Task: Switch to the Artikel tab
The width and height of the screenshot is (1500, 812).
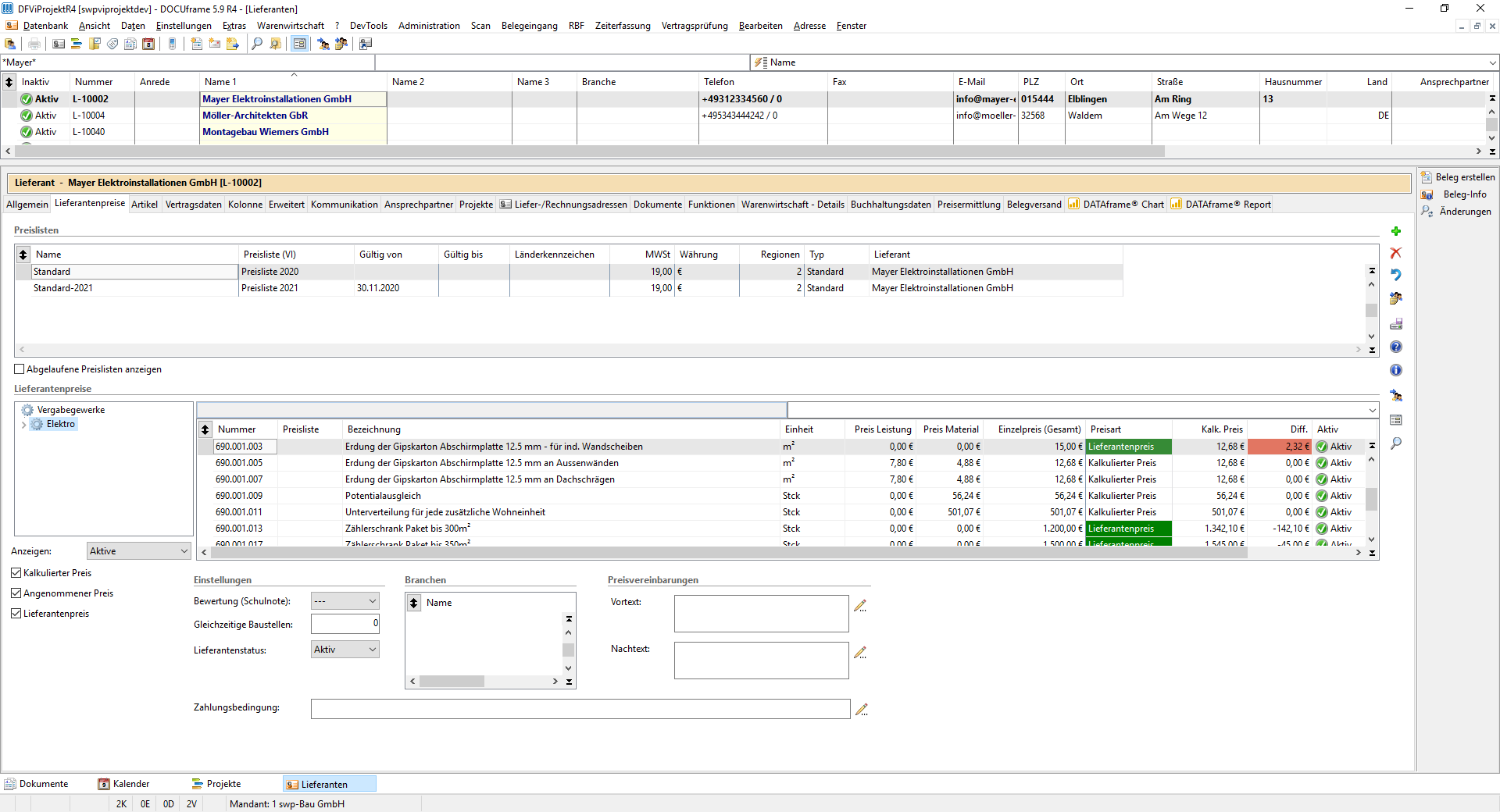Action: pyautogui.click(x=145, y=205)
